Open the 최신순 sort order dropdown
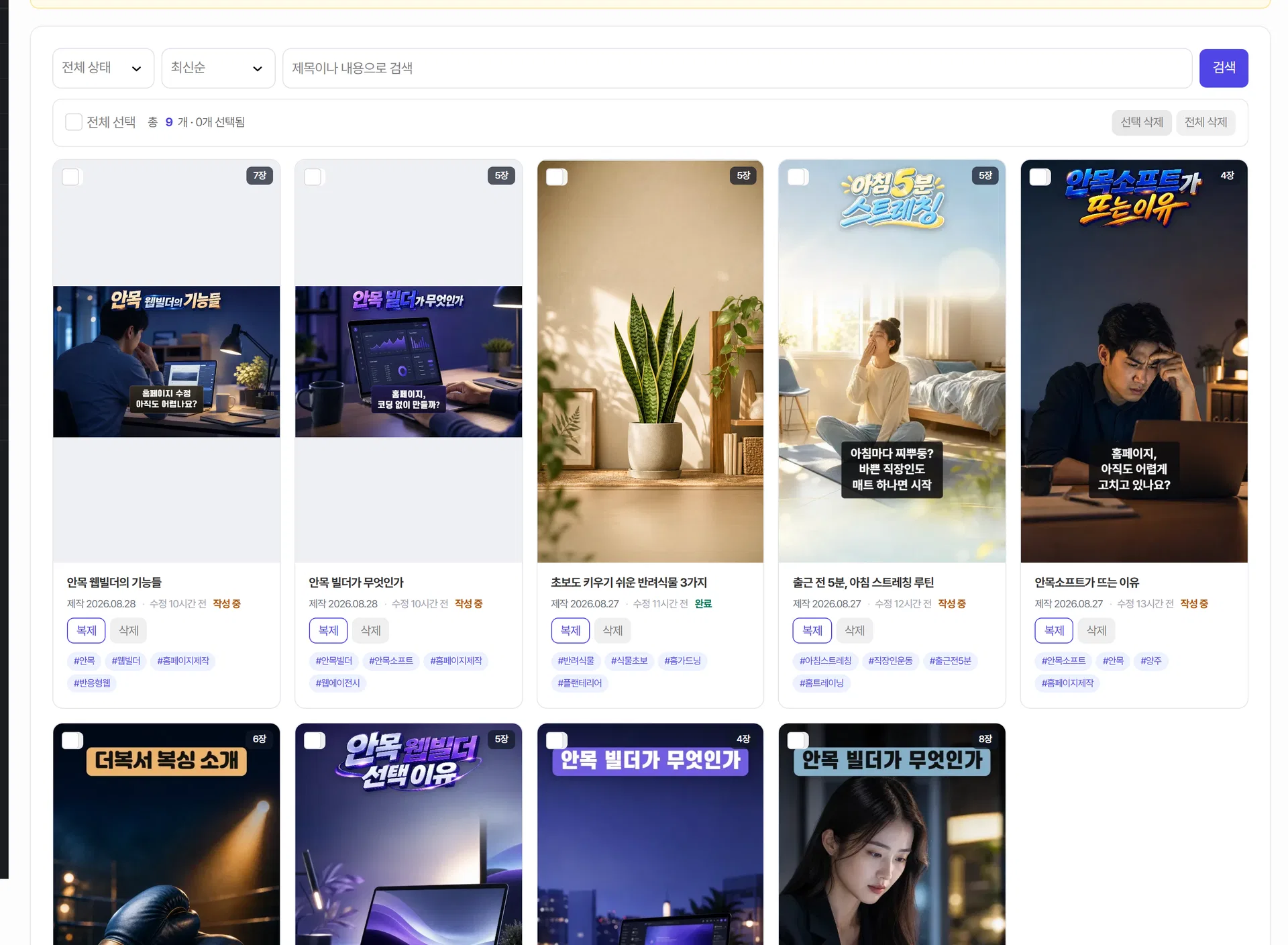1288x945 pixels. (x=218, y=68)
